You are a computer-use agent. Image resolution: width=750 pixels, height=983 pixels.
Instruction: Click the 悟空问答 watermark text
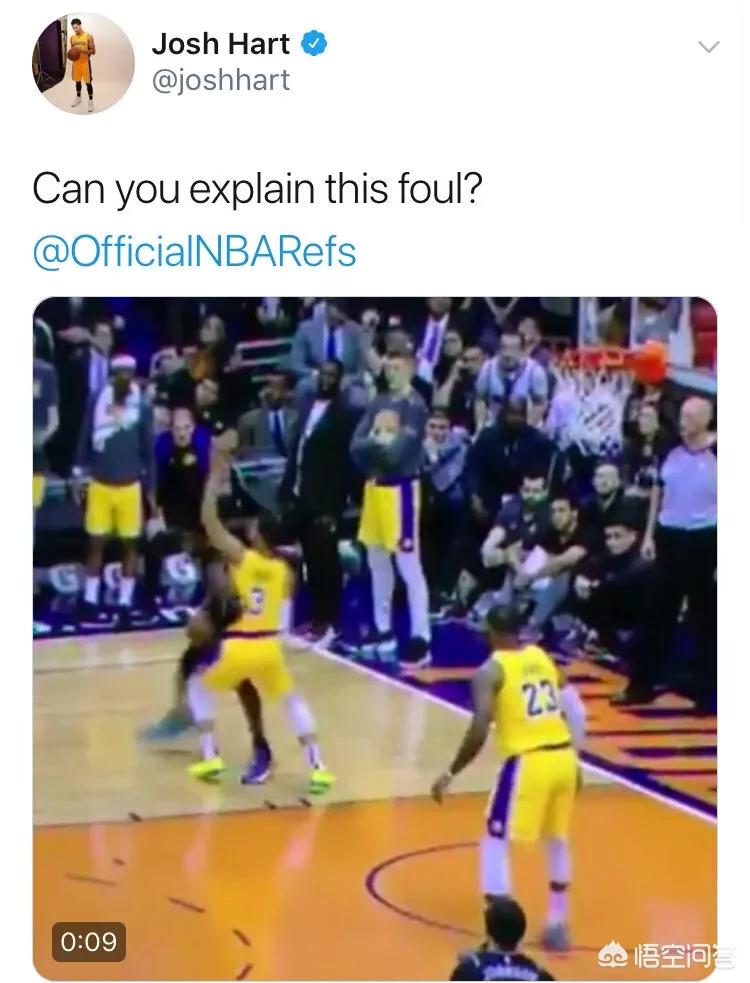click(685, 955)
